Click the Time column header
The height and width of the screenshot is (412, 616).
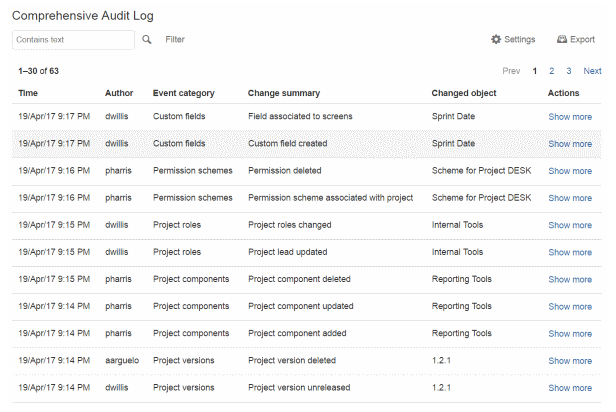[28, 93]
